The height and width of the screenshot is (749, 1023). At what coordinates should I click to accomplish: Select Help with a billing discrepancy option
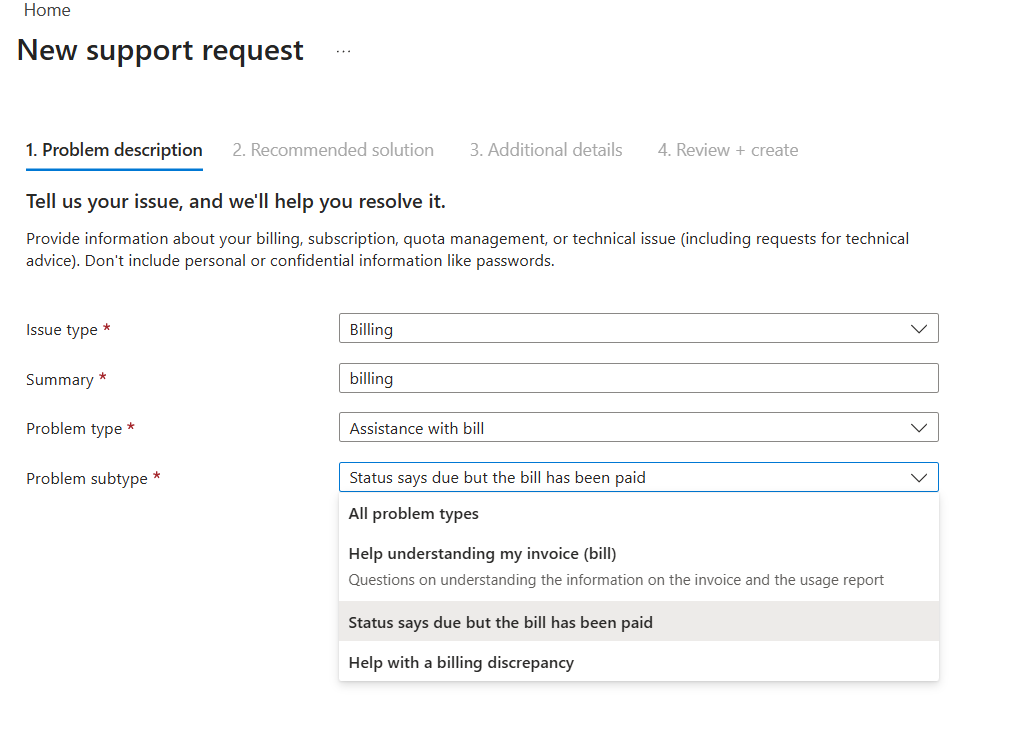coord(461,662)
